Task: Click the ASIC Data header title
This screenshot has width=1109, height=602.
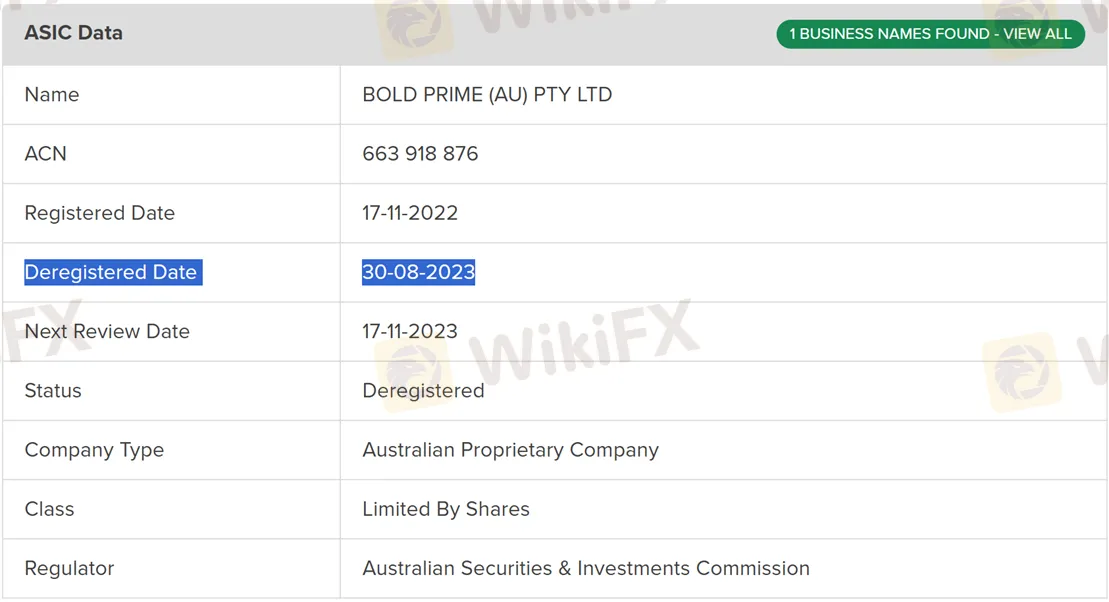Action: coord(73,33)
